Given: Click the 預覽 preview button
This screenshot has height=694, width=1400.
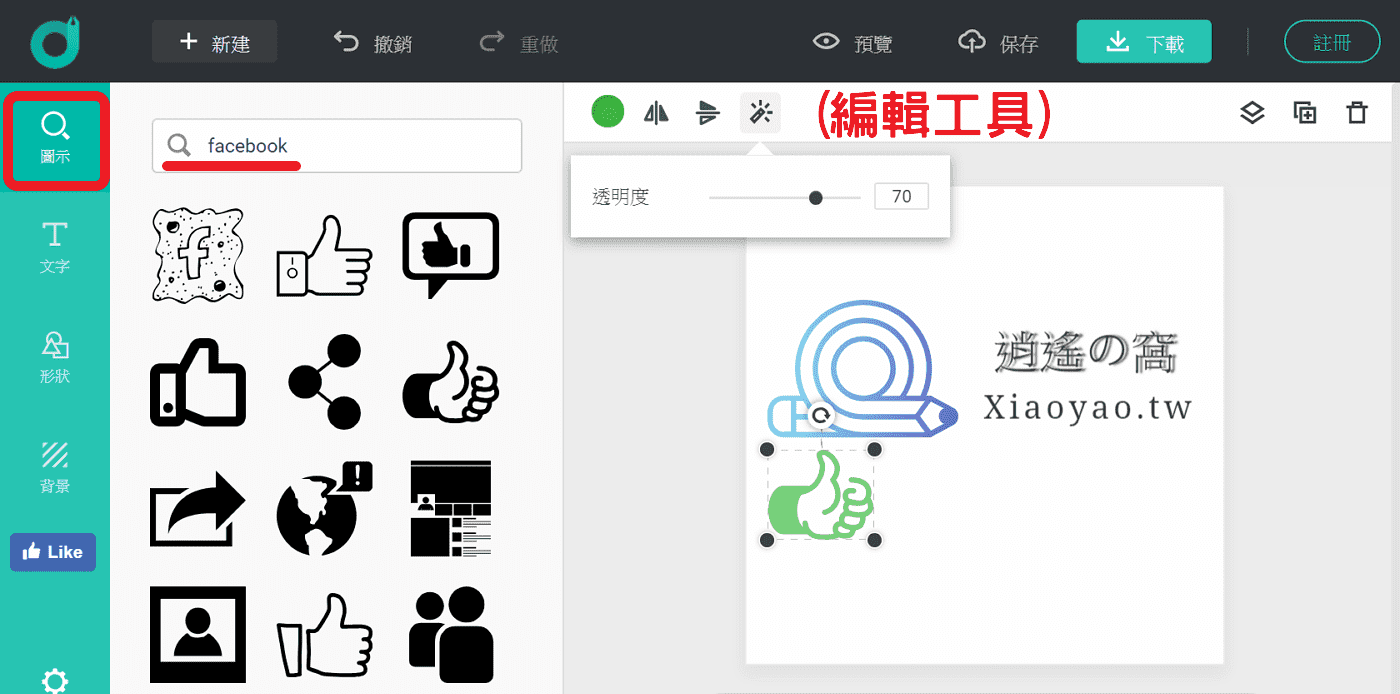Looking at the screenshot, I should coord(852,42).
